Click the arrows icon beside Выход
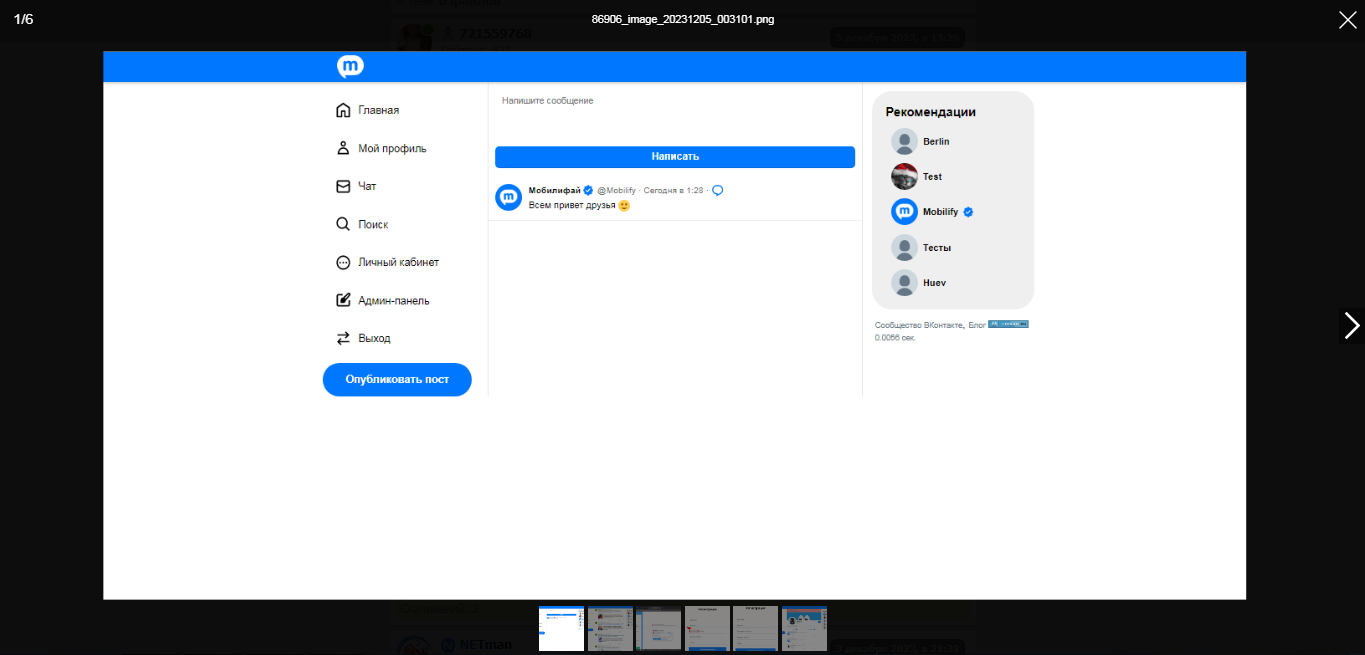The image size is (1365, 655). tap(343, 338)
